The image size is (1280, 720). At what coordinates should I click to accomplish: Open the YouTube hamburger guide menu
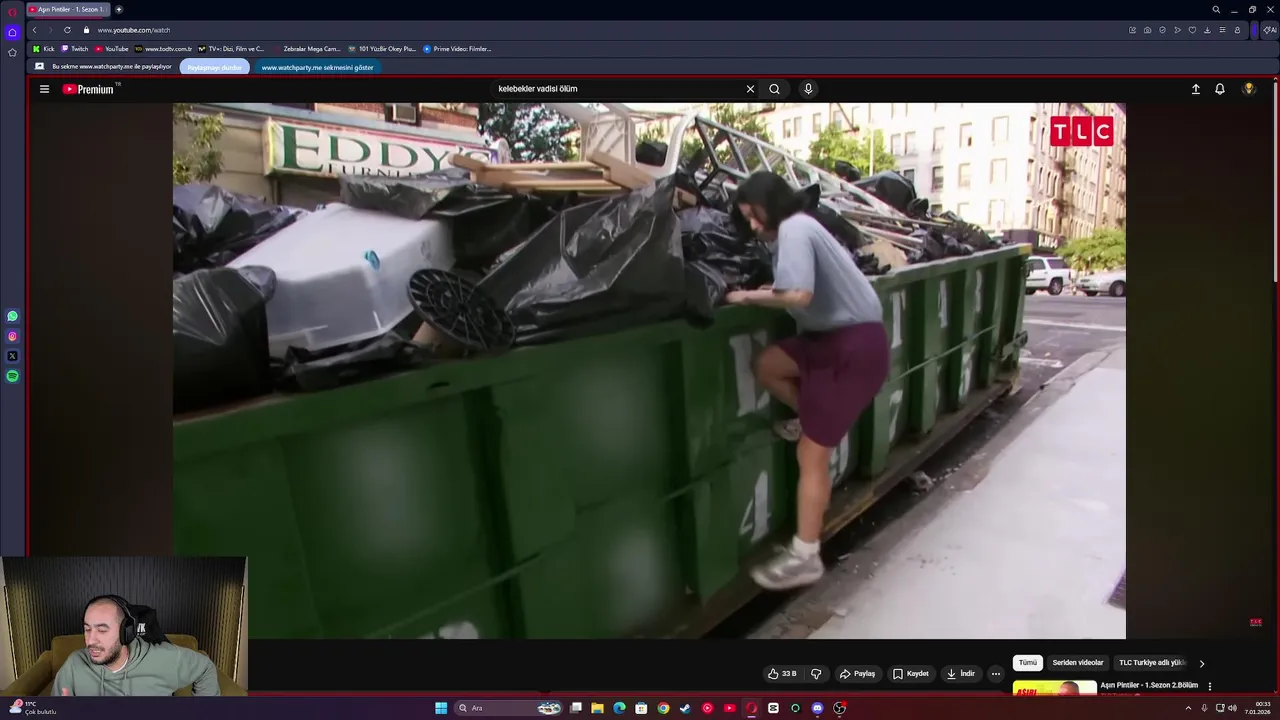click(x=44, y=89)
